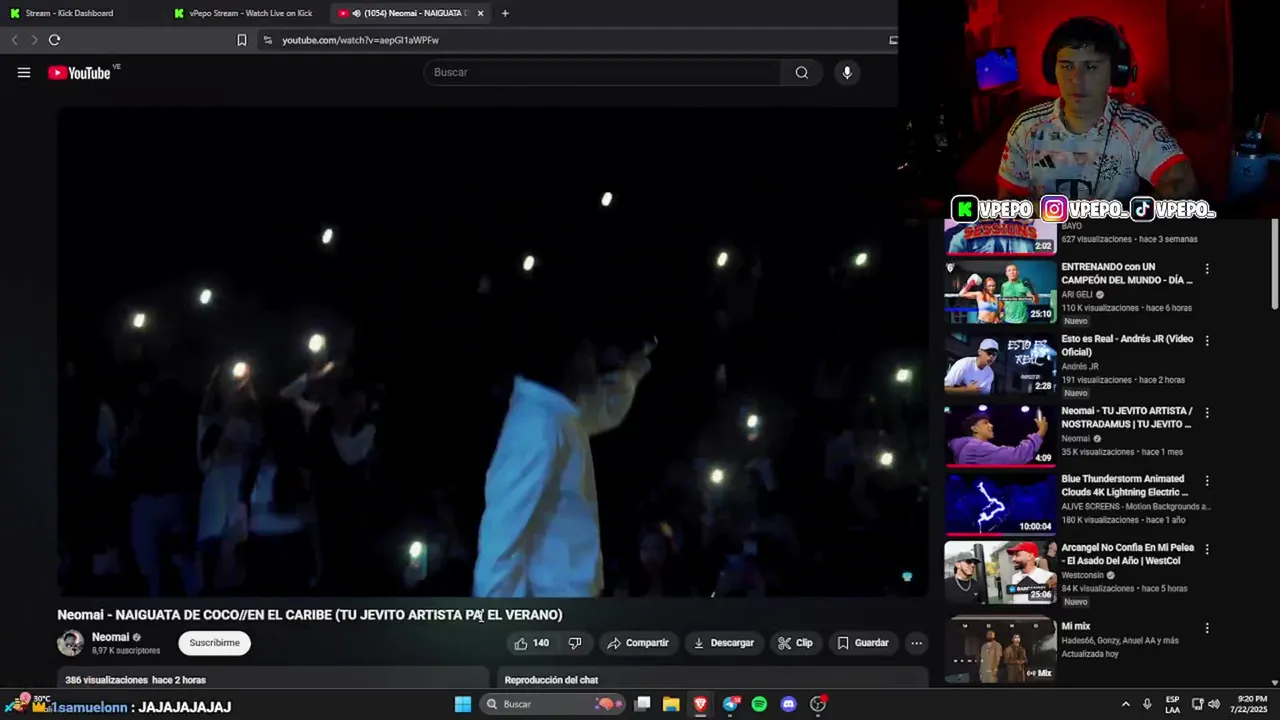Create a clip with the Clip button
This screenshot has width=1280, height=720.
pos(795,643)
